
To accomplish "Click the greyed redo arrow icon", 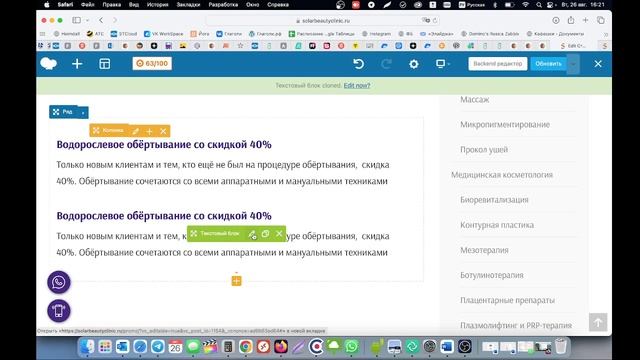I will 386,64.
